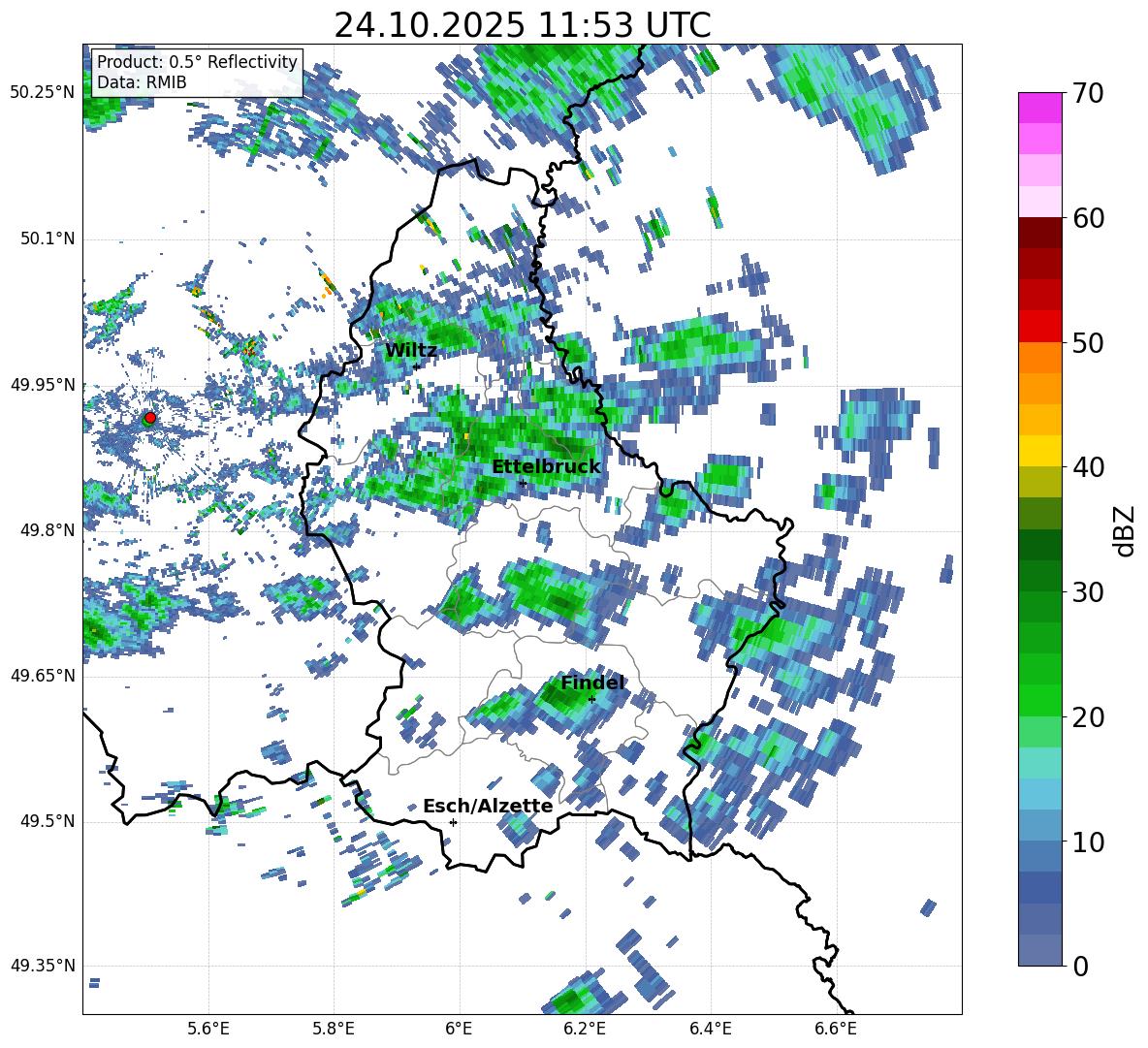The width and height of the screenshot is (1148, 1048).
Task: Click the yellow colorbar segment at 40
Action: click(x=1039, y=451)
